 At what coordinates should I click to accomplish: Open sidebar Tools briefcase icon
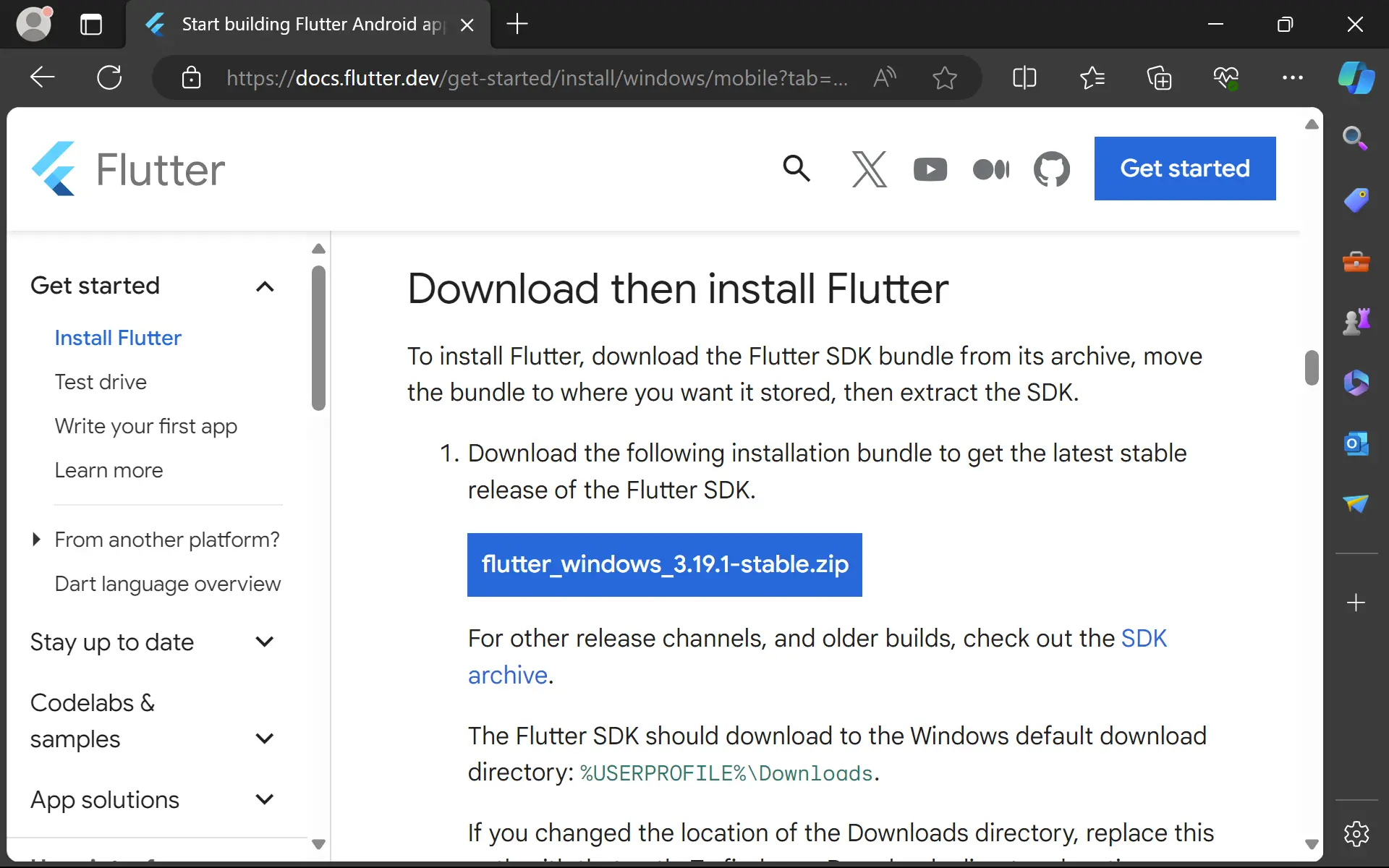(1356, 261)
